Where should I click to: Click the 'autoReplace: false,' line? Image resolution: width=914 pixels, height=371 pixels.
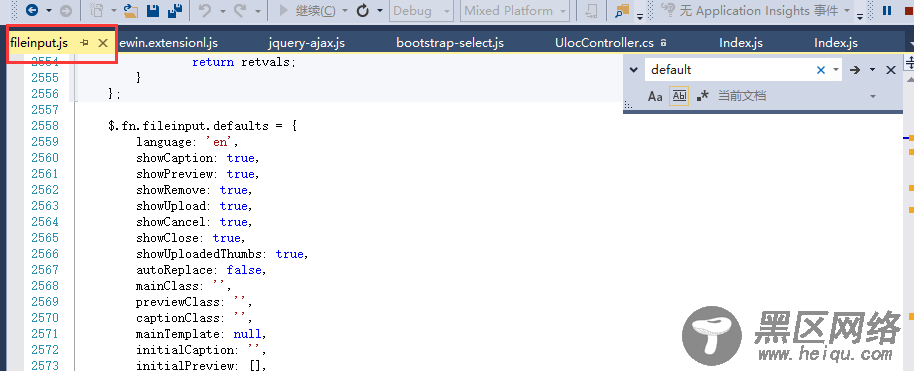201,270
